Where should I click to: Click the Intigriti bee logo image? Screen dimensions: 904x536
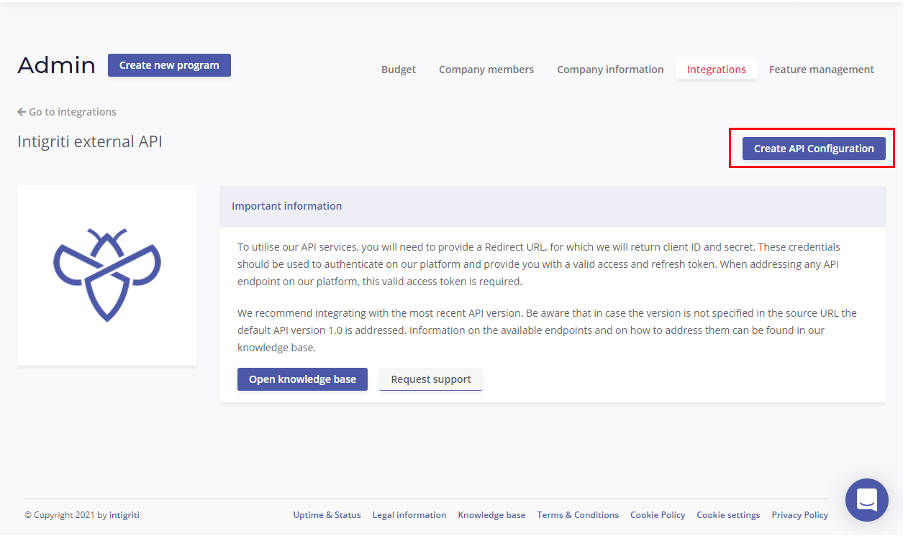point(107,275)
